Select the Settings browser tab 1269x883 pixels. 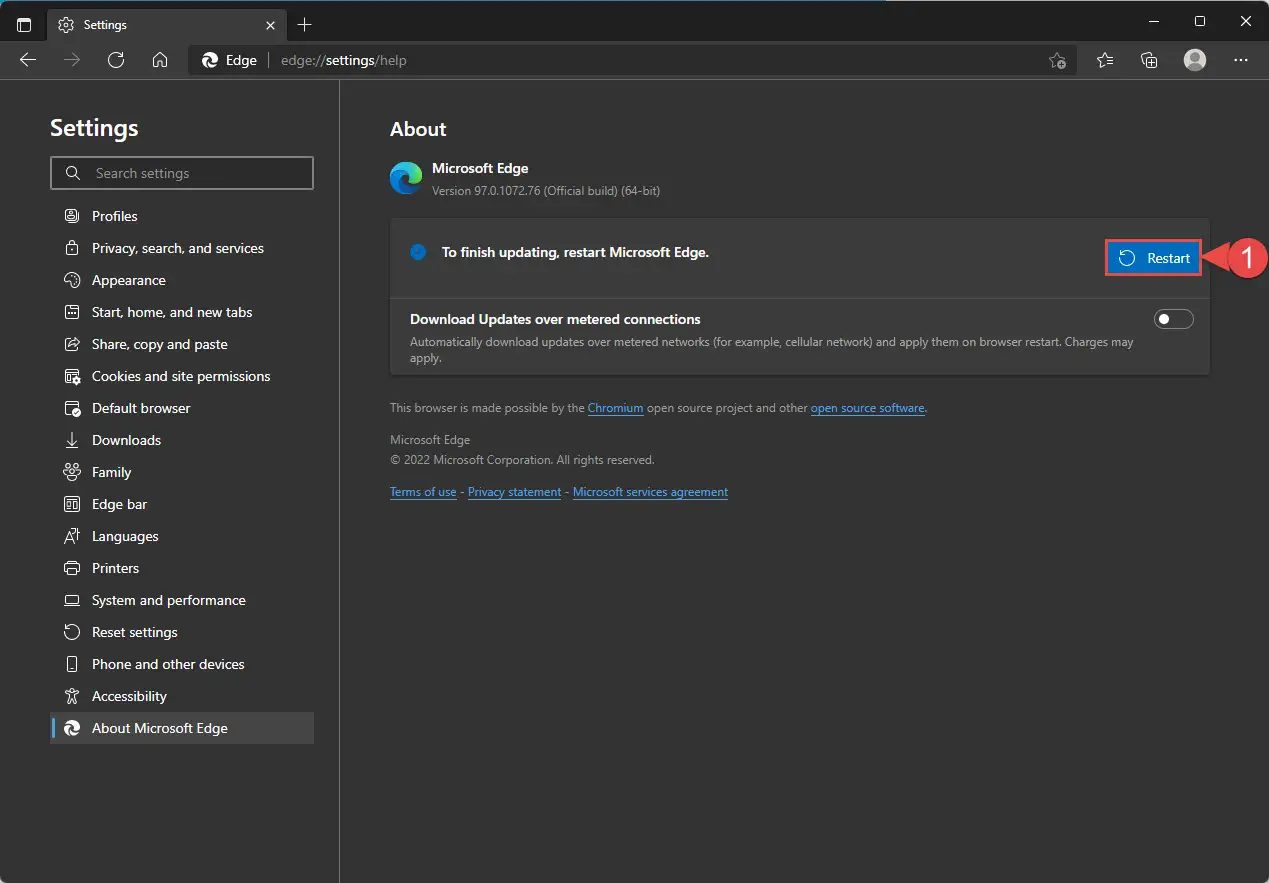pos(165,24)
